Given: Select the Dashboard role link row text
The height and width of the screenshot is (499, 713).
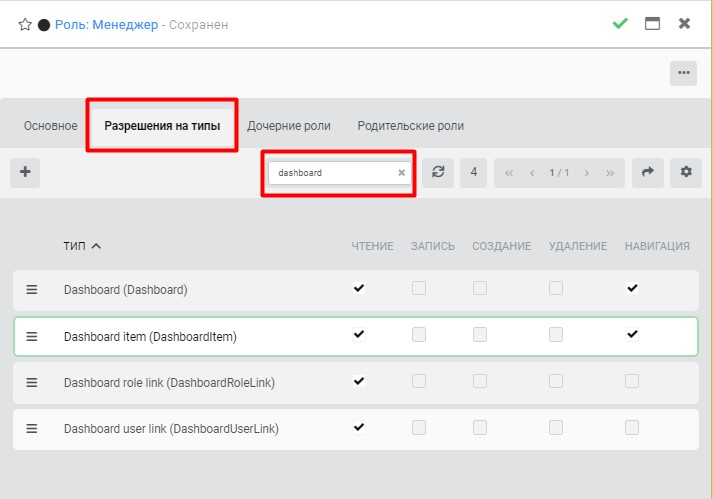Looking at the screenshot, I should pyautogui.click(x=169, y=383).
